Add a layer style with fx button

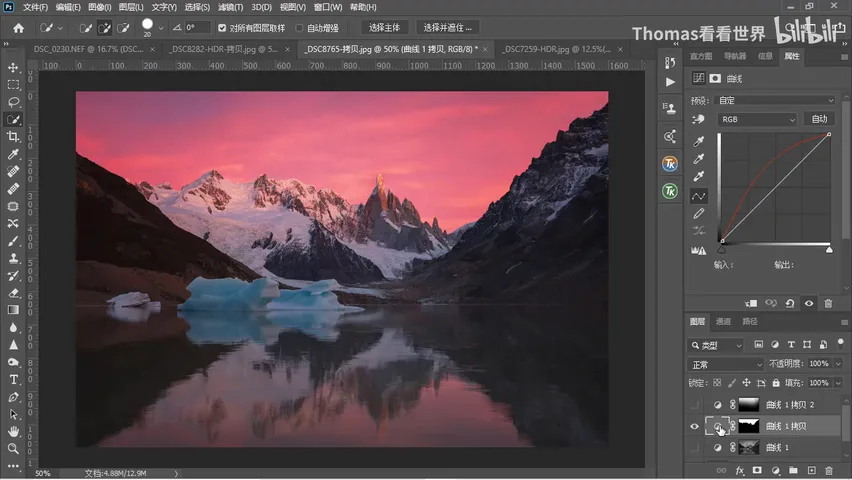[x=740, y=470]
